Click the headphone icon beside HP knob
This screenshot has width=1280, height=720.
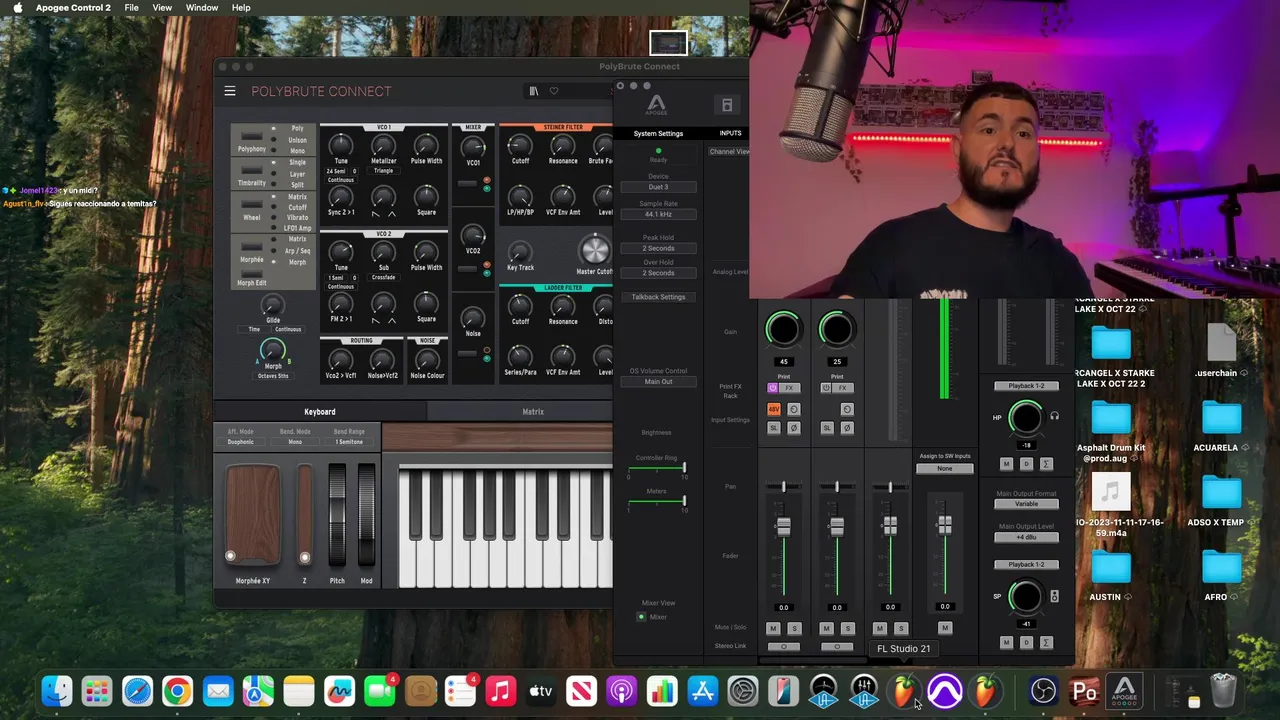tap(1054, 416)
